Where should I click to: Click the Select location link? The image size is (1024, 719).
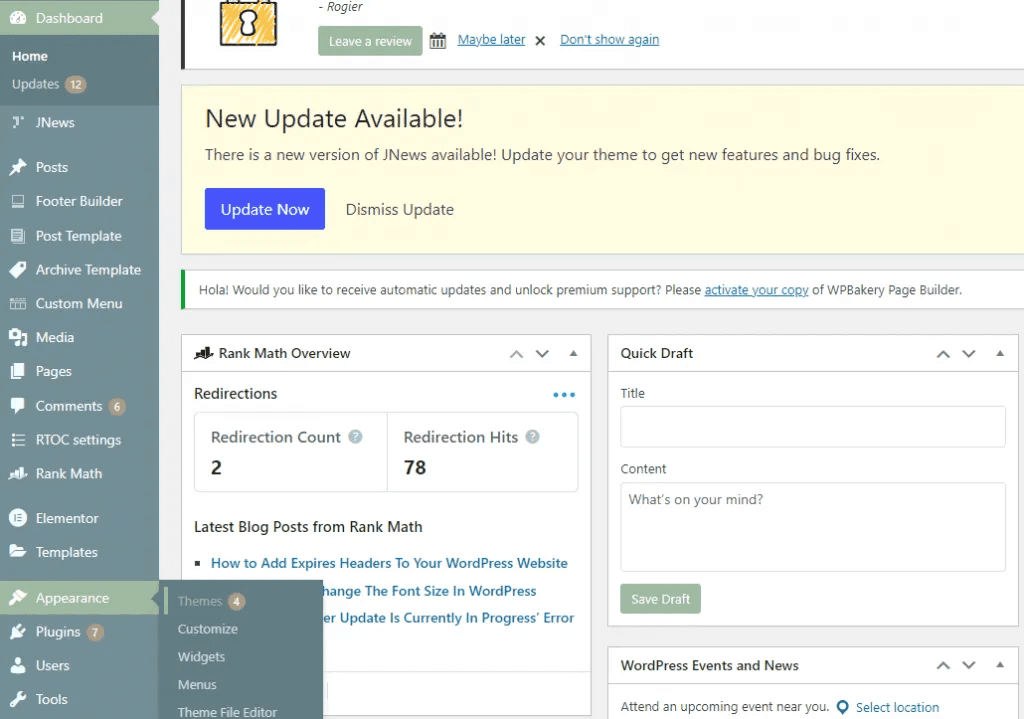(x=897, y=707)
